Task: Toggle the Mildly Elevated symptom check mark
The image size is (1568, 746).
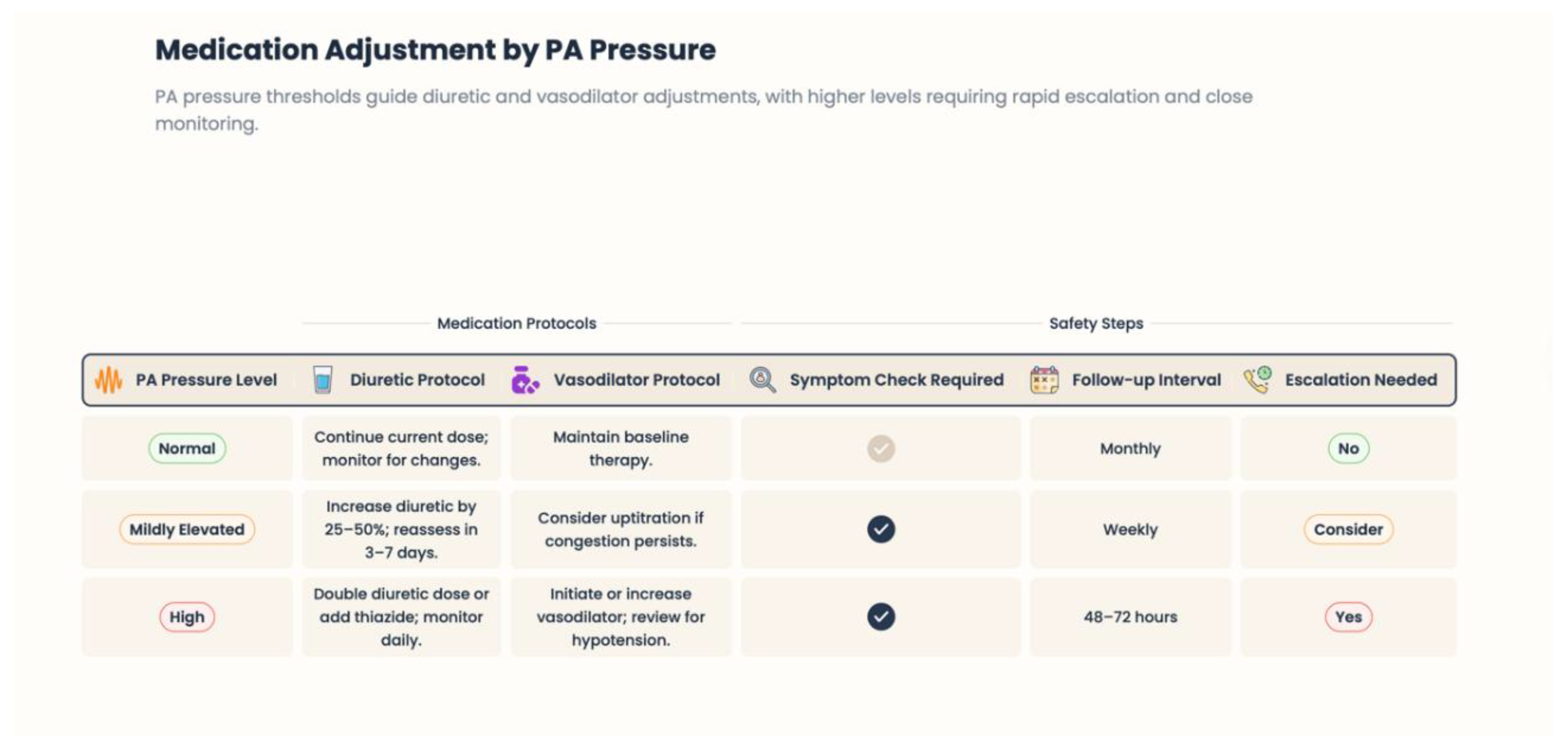Action: 881,529
